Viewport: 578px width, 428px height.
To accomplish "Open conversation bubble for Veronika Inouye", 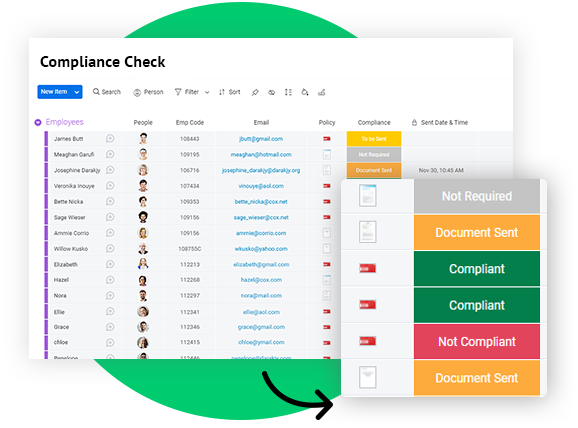I will (x=110, y=185).
